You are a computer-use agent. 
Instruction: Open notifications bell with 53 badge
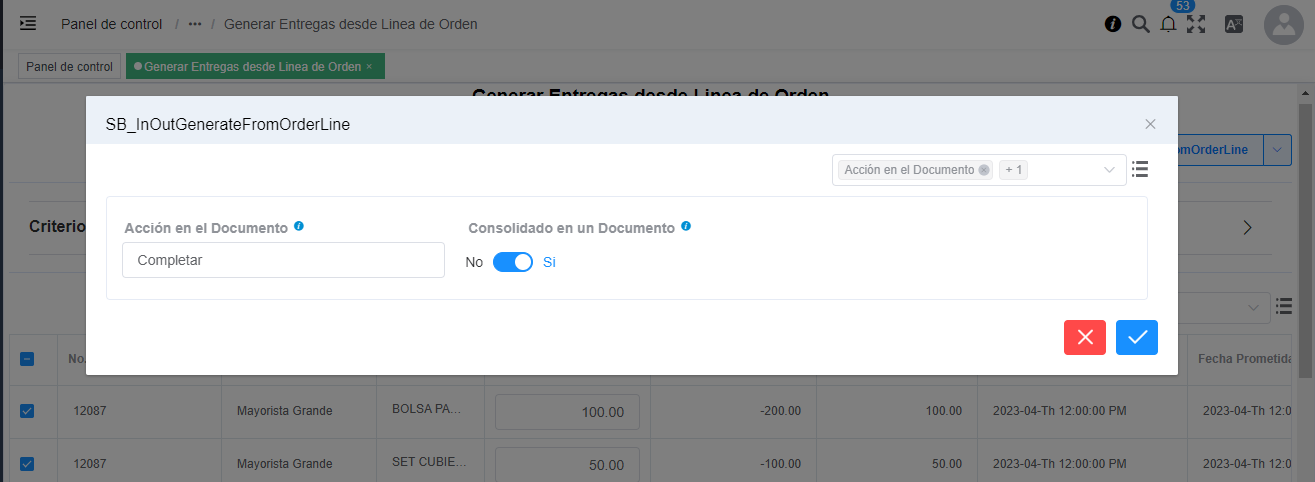(x=1168, y=25)
